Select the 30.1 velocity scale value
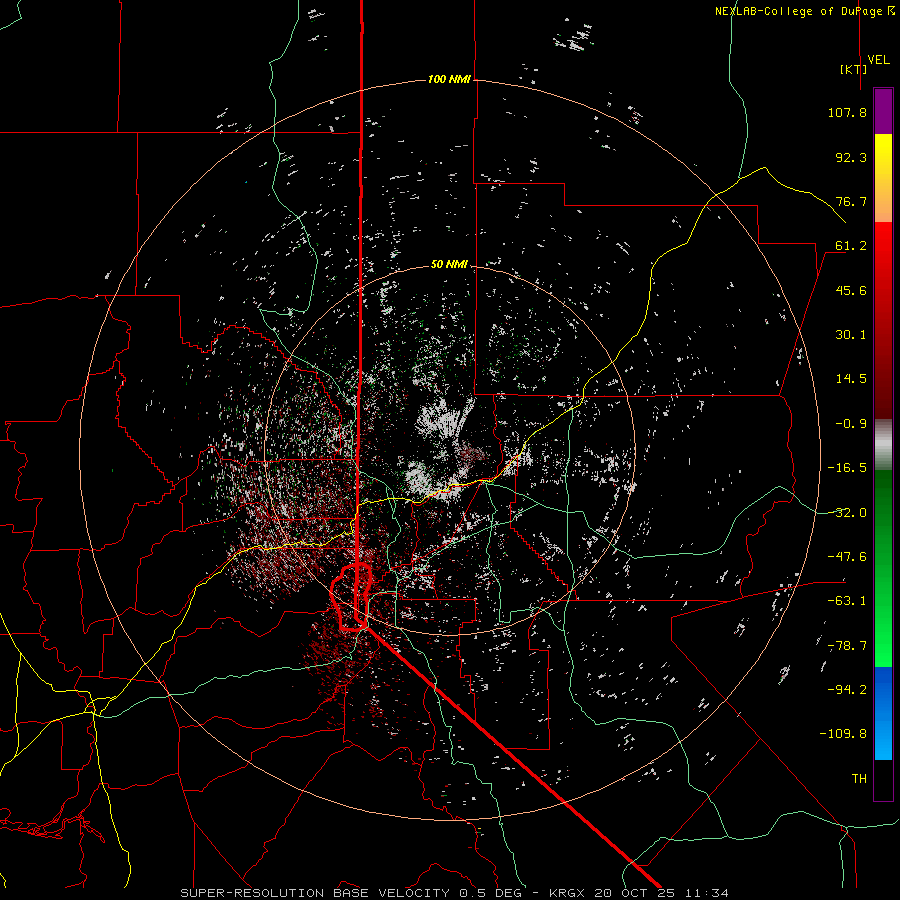900x900 pixels. pyautogui.click(x=851, y=335)
